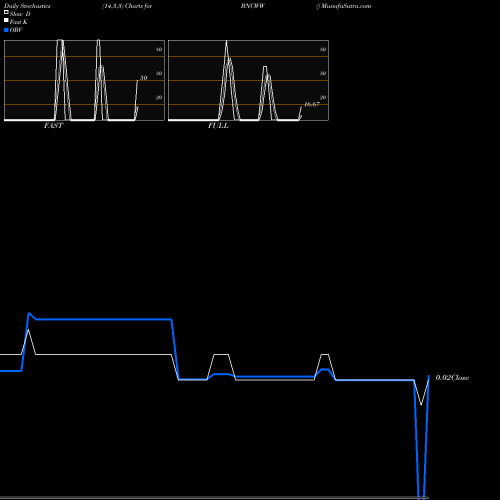Click the OBV blue line's flat top plateau

(x=104, y=319)
